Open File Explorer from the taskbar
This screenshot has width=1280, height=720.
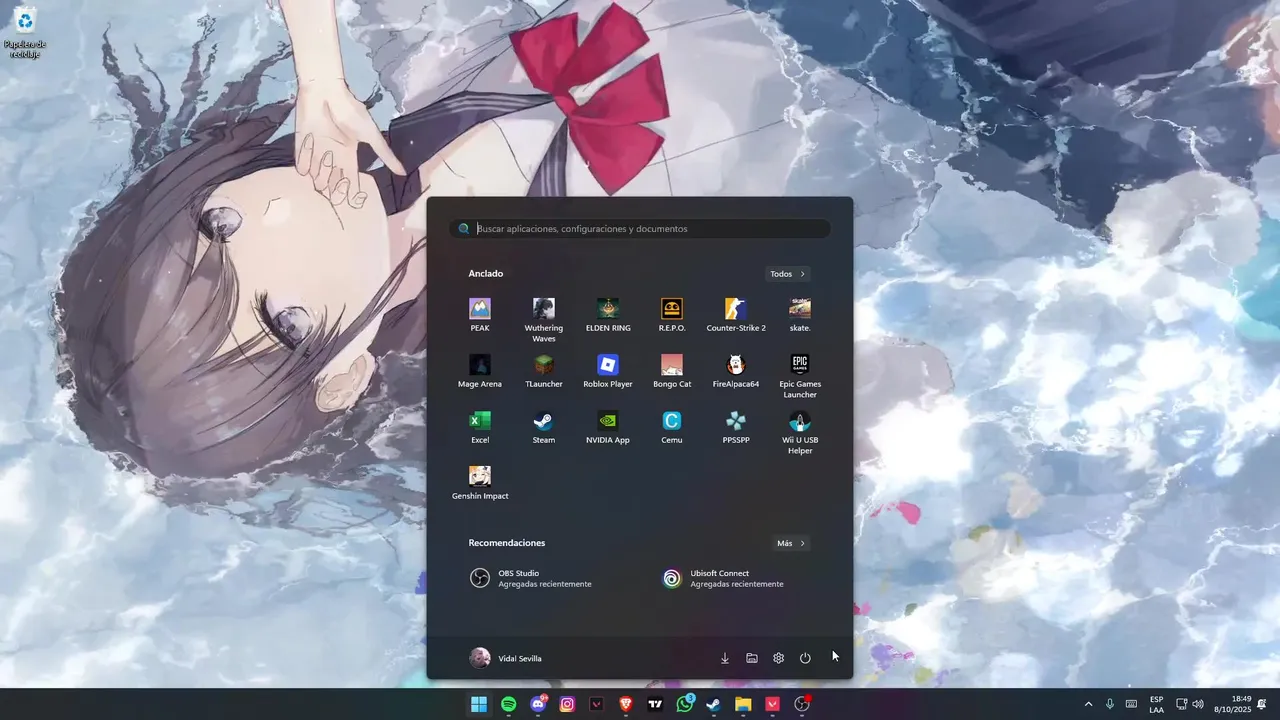pos(743,704)
